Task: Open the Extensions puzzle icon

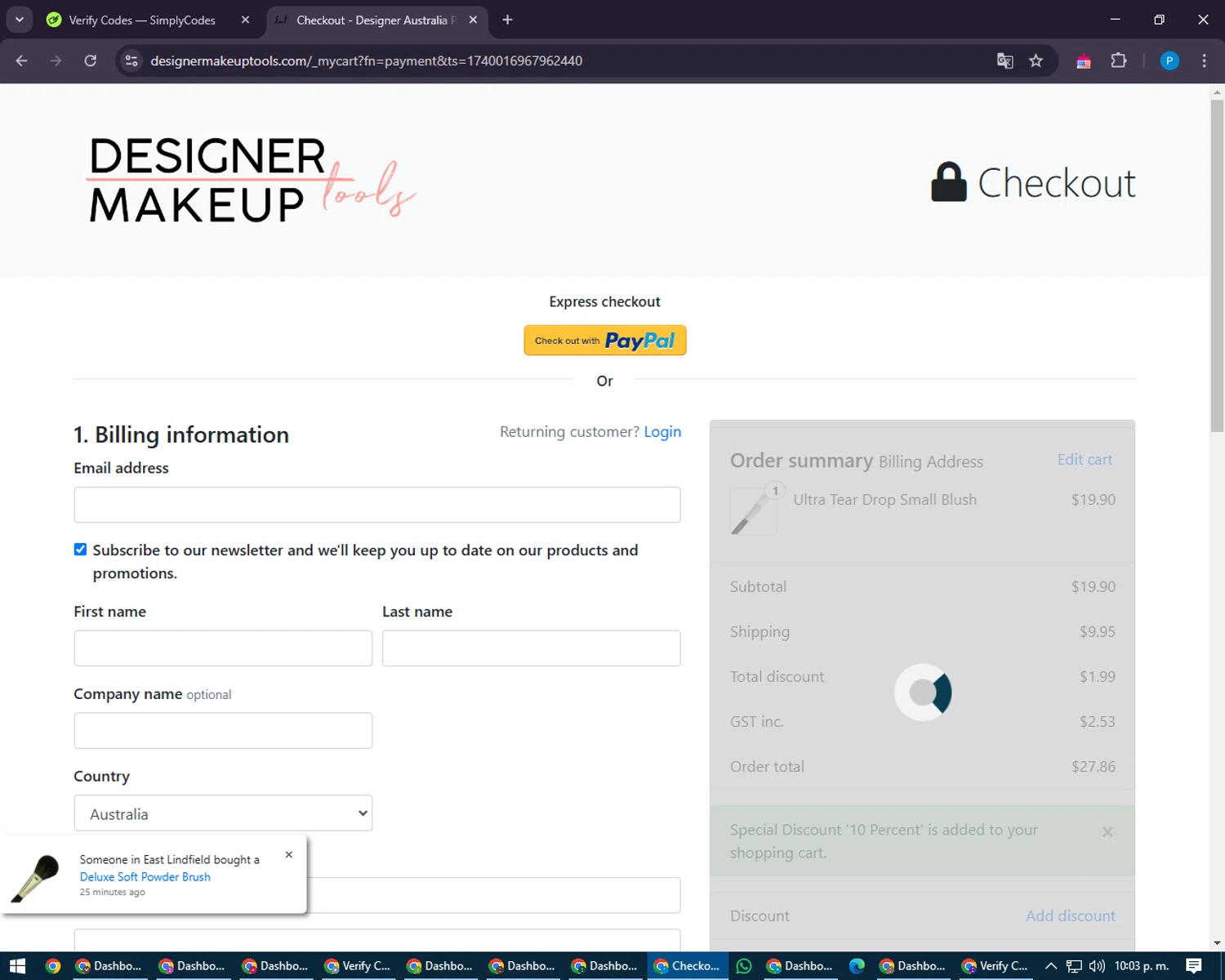Action: [x=1119, y=60]
